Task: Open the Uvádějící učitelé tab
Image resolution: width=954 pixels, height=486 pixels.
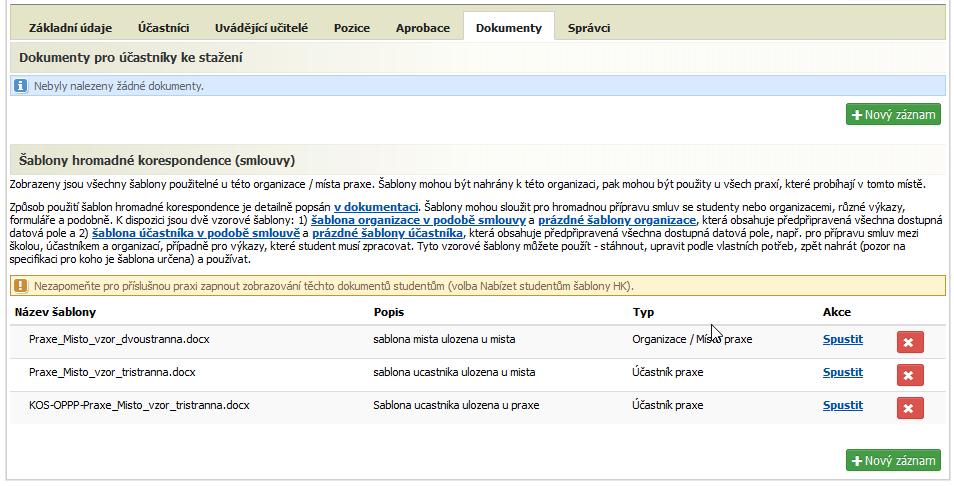Action: tap(262, 28)
